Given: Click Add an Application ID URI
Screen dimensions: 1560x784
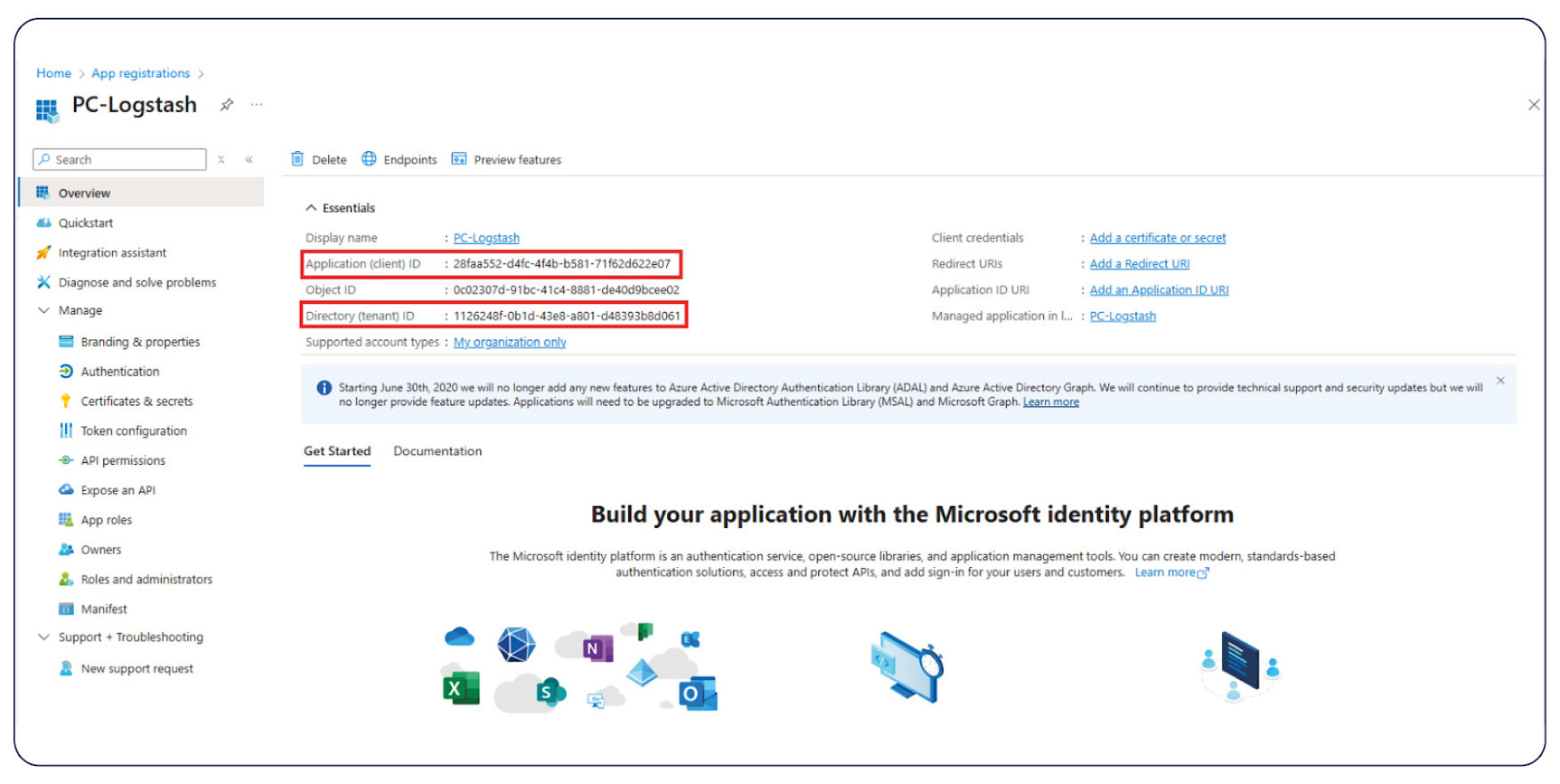Looking at the screenshot, I should [x=1159, y=290].
